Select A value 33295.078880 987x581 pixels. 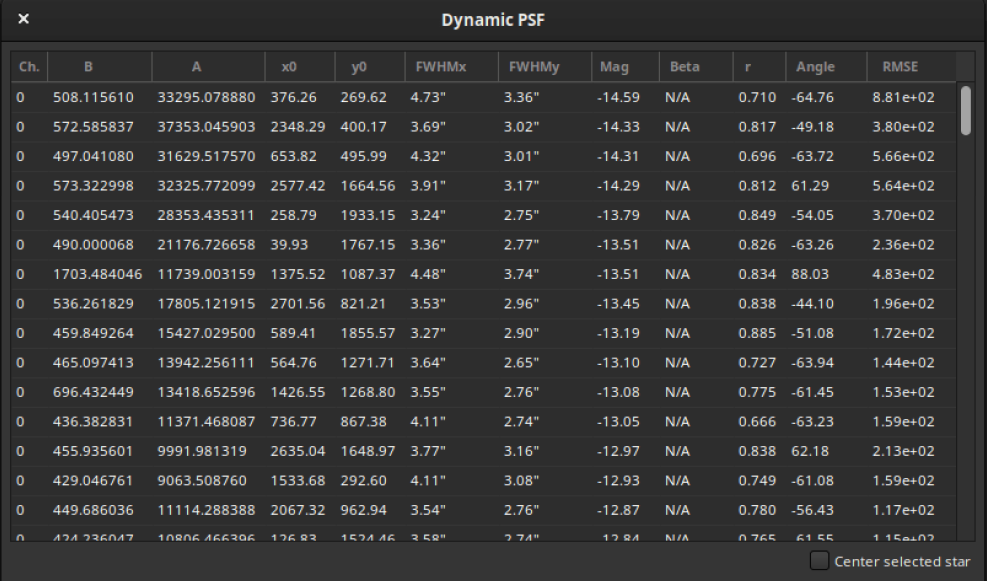click(x=206, y=97)
